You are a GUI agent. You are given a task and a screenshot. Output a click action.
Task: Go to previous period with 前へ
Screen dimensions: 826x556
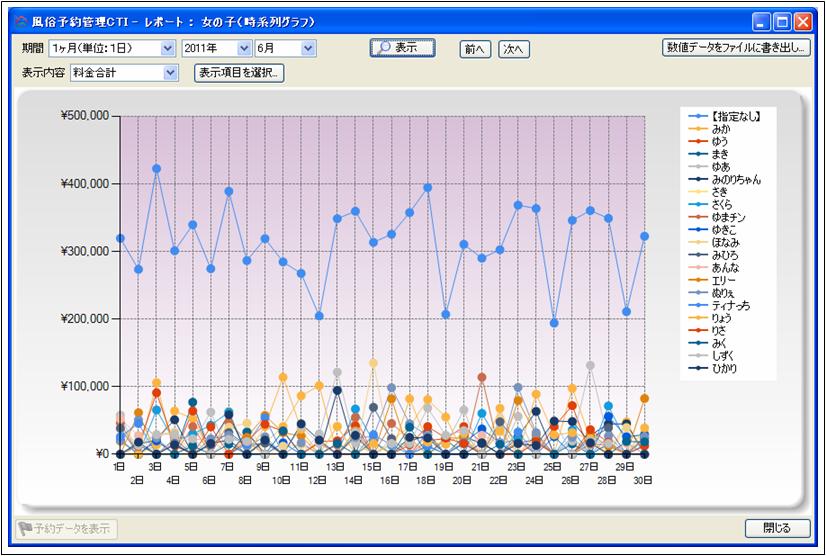tap(474, 48)
